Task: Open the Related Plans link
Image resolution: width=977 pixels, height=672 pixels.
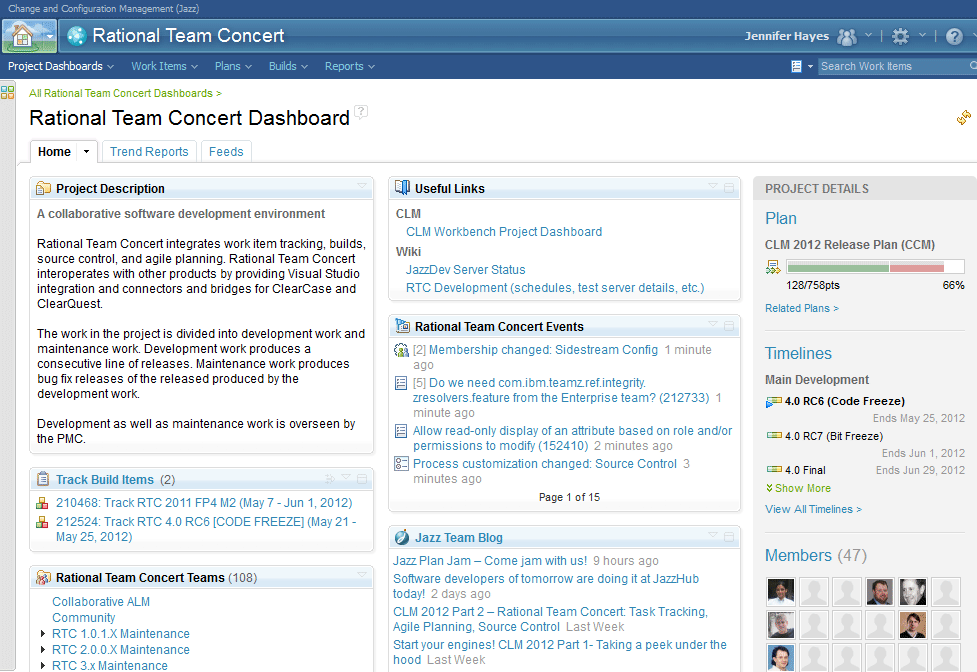Action: [802, 308]
